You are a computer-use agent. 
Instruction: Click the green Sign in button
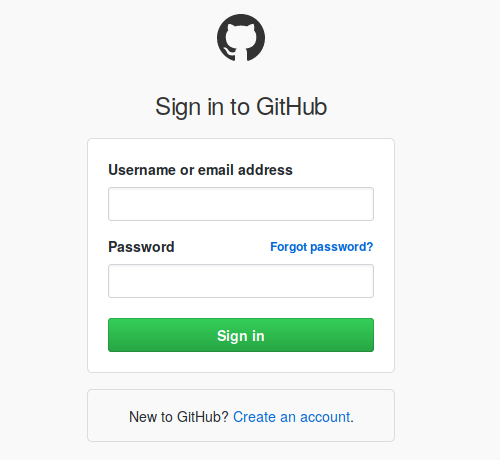pyautogui.click(x=241, y=335)
